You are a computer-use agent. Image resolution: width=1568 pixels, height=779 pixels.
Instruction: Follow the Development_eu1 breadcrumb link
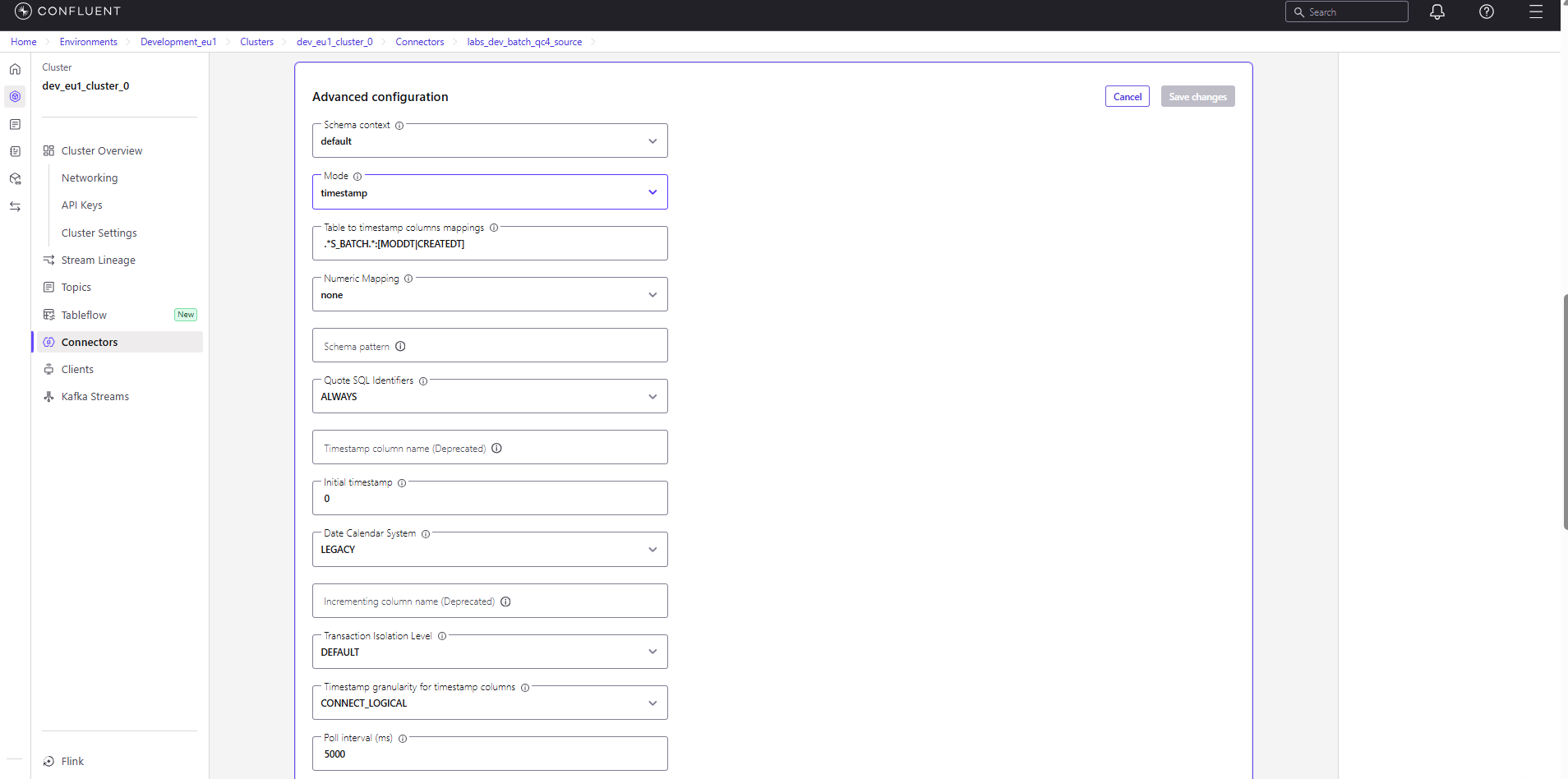(x=178, y=42)
